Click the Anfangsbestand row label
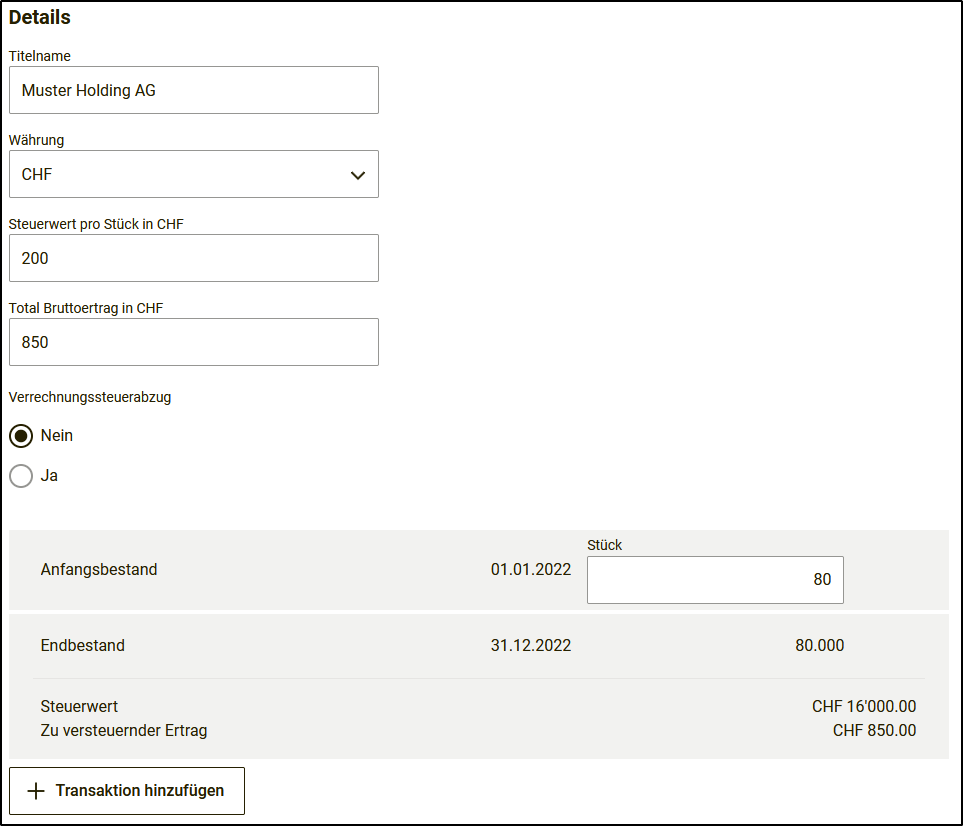Screen dimensions: 963x826 click(99, 569)
